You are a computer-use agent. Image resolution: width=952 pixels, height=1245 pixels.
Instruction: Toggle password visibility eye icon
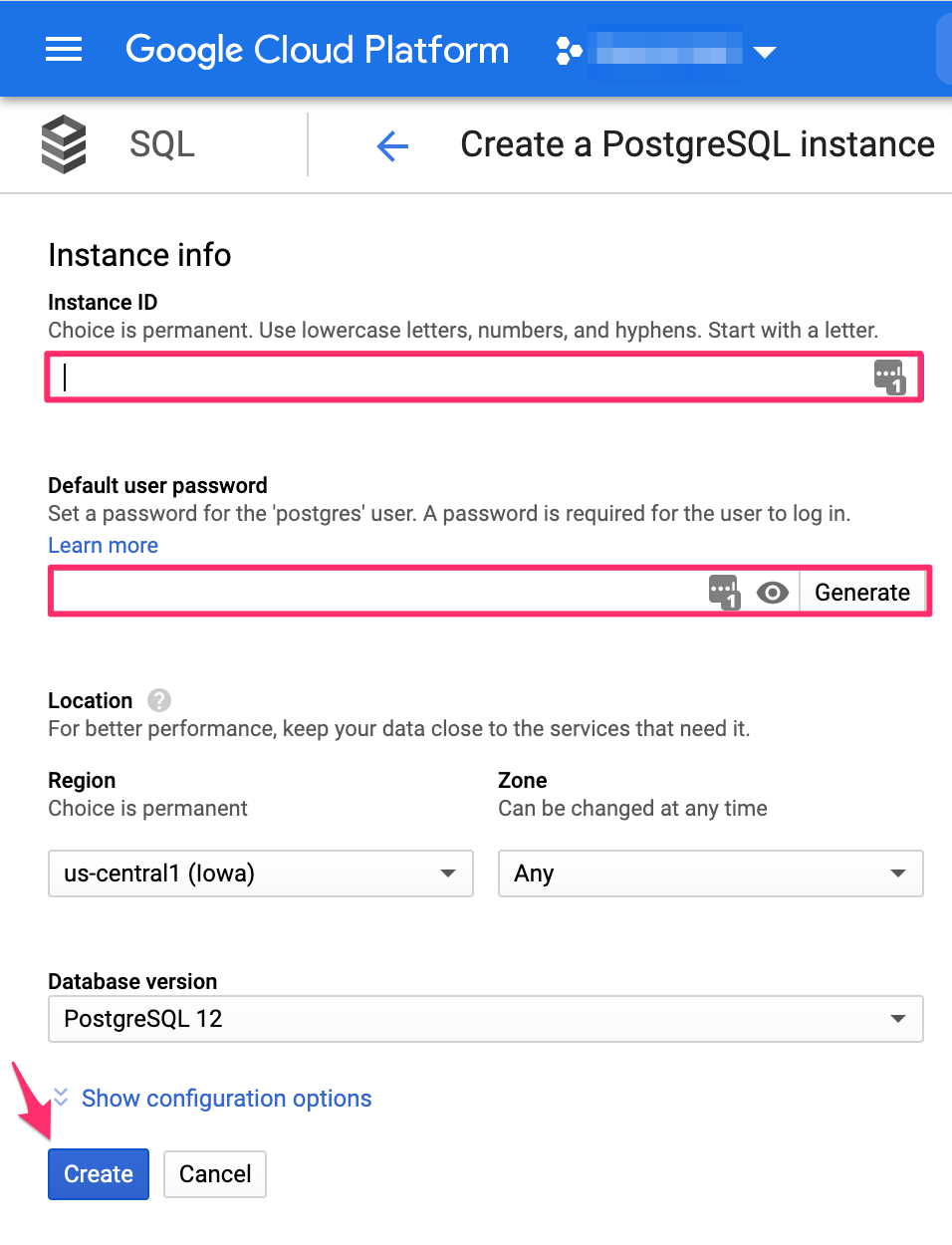click(773, 593)
